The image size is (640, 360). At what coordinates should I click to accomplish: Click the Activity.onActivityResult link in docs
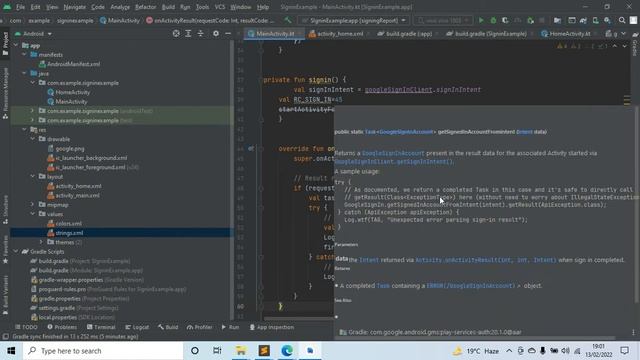coord(486,260)
